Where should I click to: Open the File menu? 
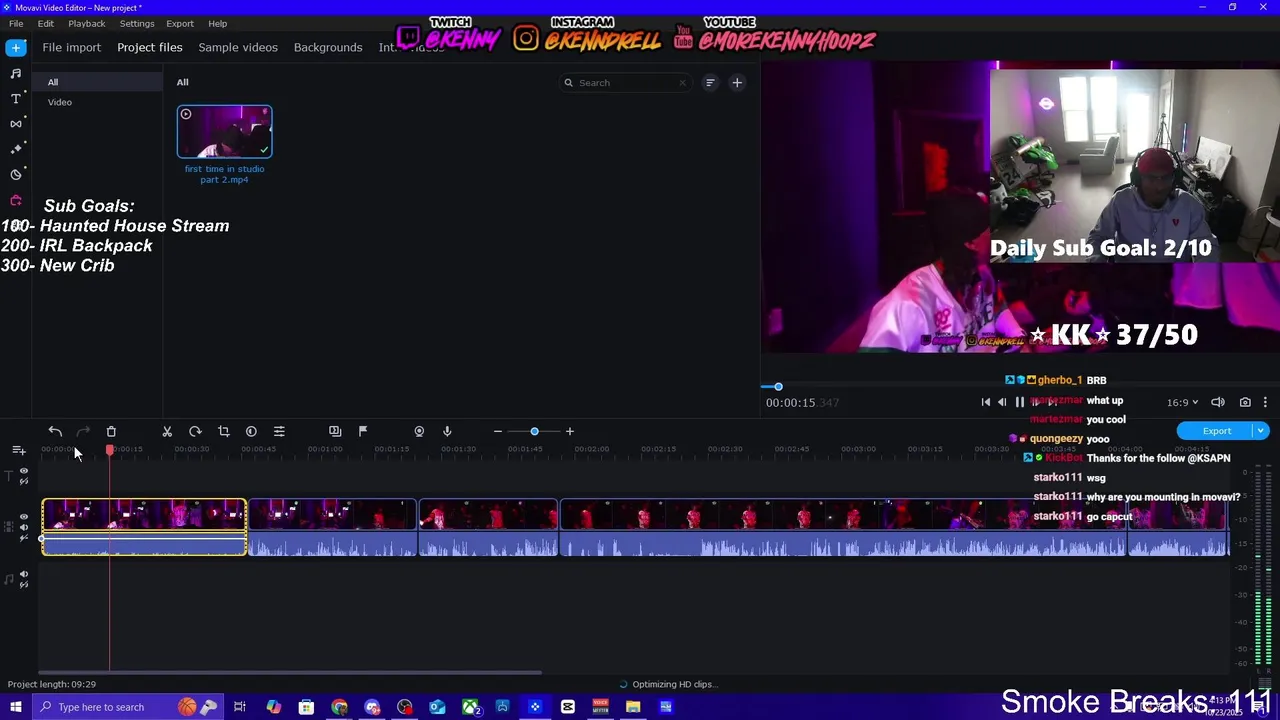(16, 23)
